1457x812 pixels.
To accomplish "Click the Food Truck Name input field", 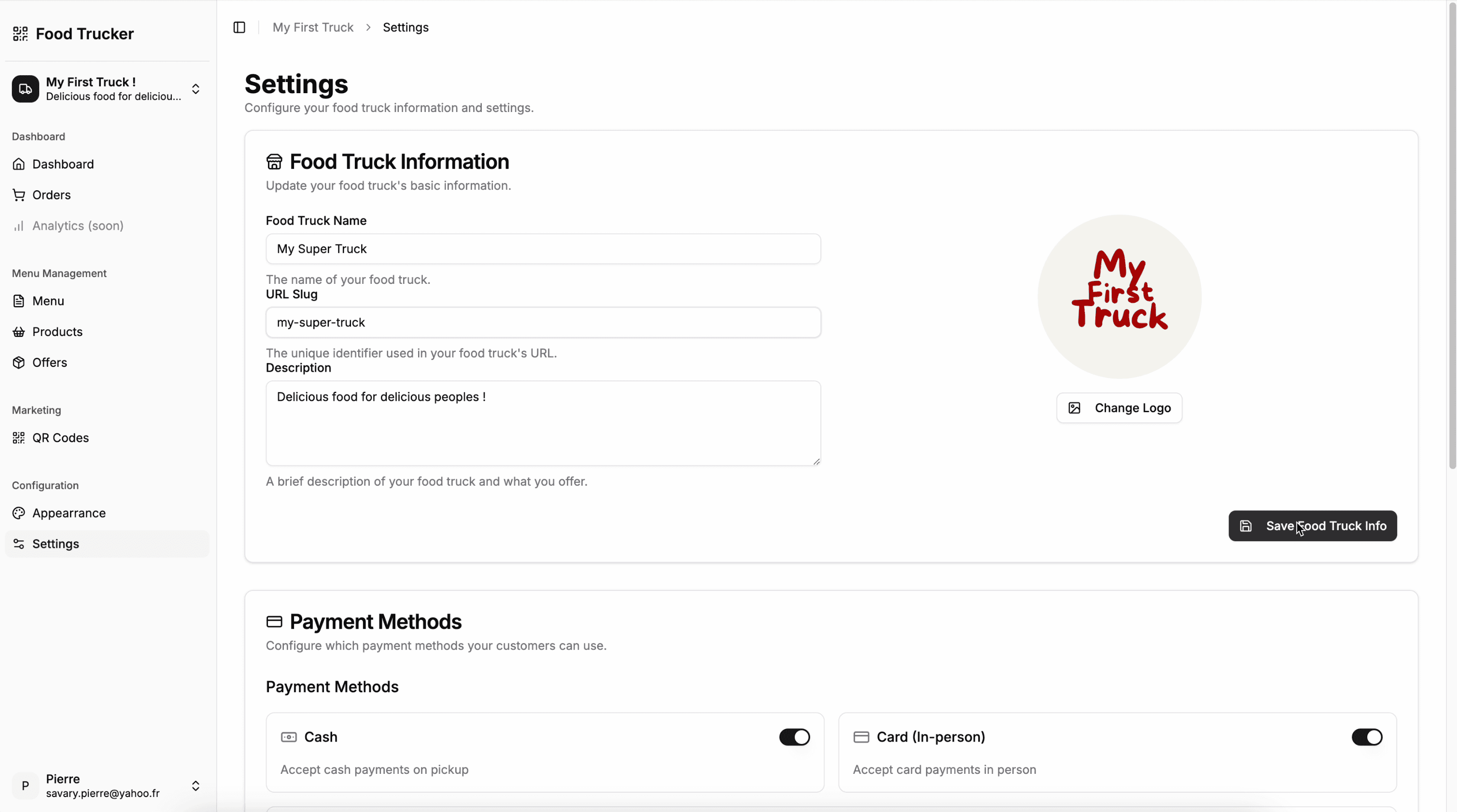I will [x=543, y=249].
